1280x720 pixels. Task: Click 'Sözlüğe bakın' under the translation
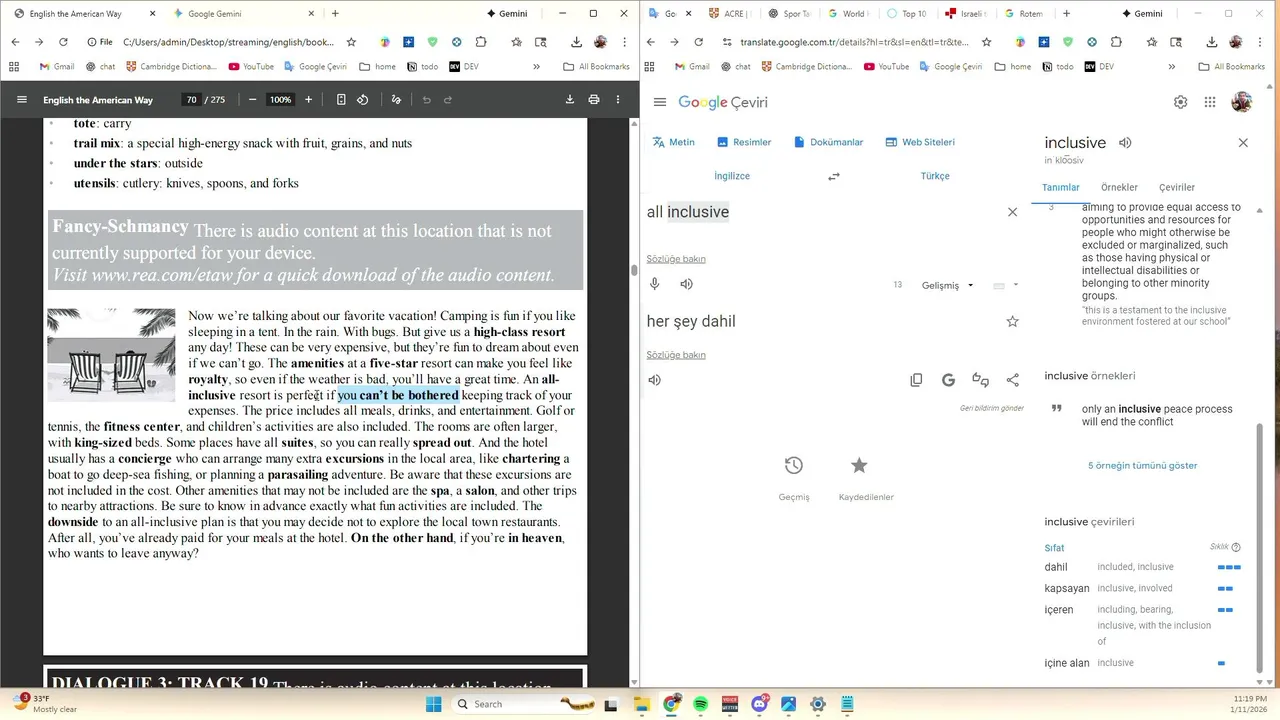coord(676,355)
